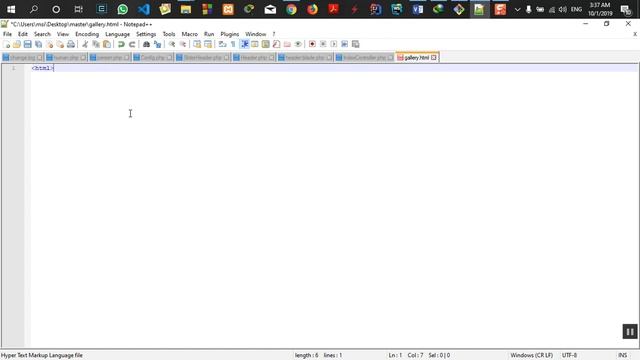Click Save Recorded Macro icon
Image resolution: width=640 pixels, height=360 pixels.
(x=356, y=44)
